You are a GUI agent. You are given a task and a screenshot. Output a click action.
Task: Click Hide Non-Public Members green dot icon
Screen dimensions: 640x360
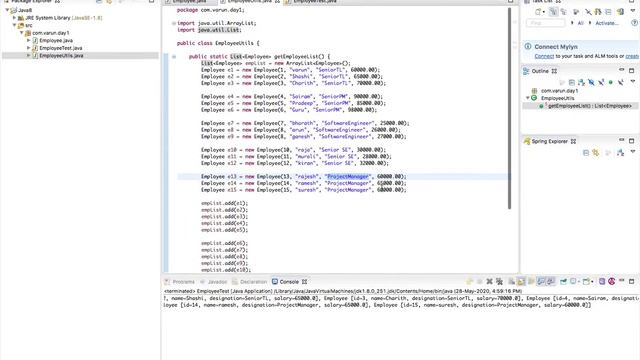611,82
